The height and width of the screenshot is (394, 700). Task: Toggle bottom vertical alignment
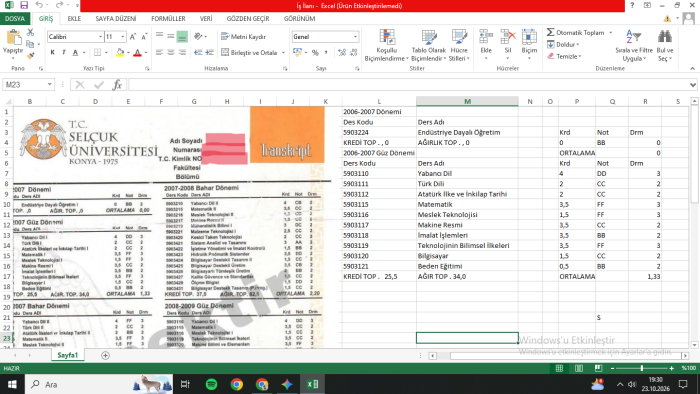182,37
